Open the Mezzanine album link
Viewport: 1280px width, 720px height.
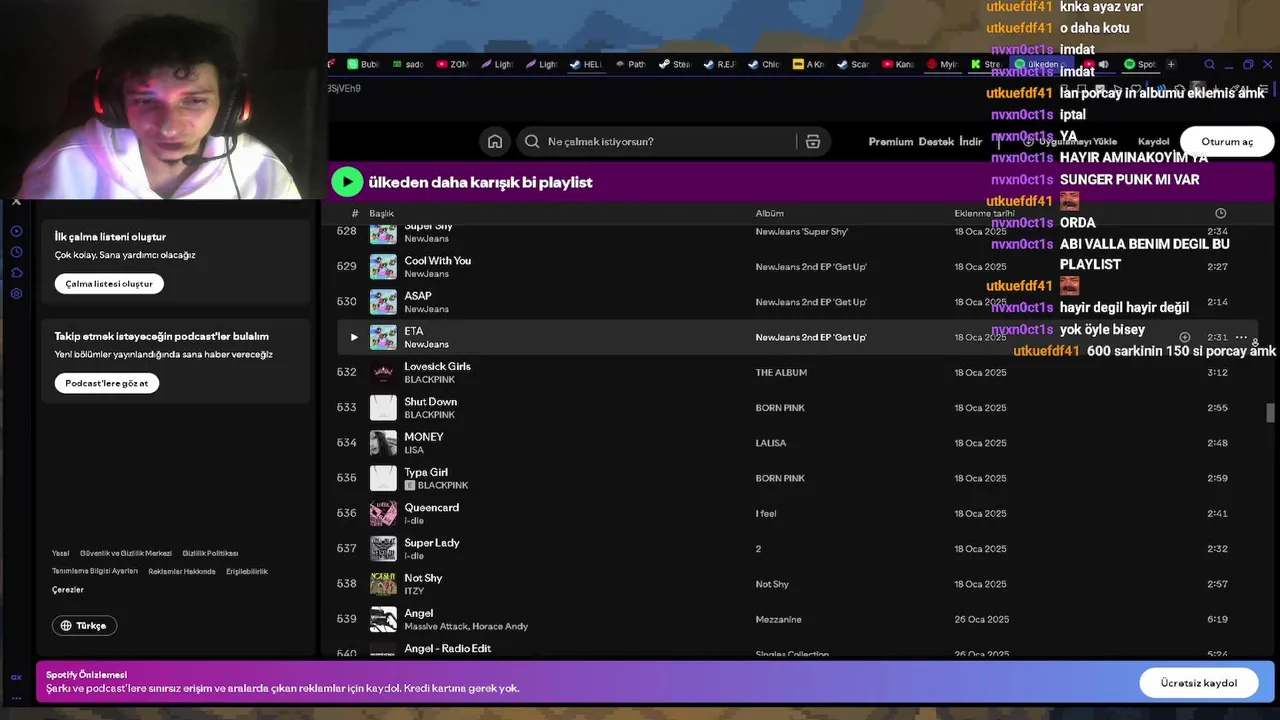tap(778, 619)
